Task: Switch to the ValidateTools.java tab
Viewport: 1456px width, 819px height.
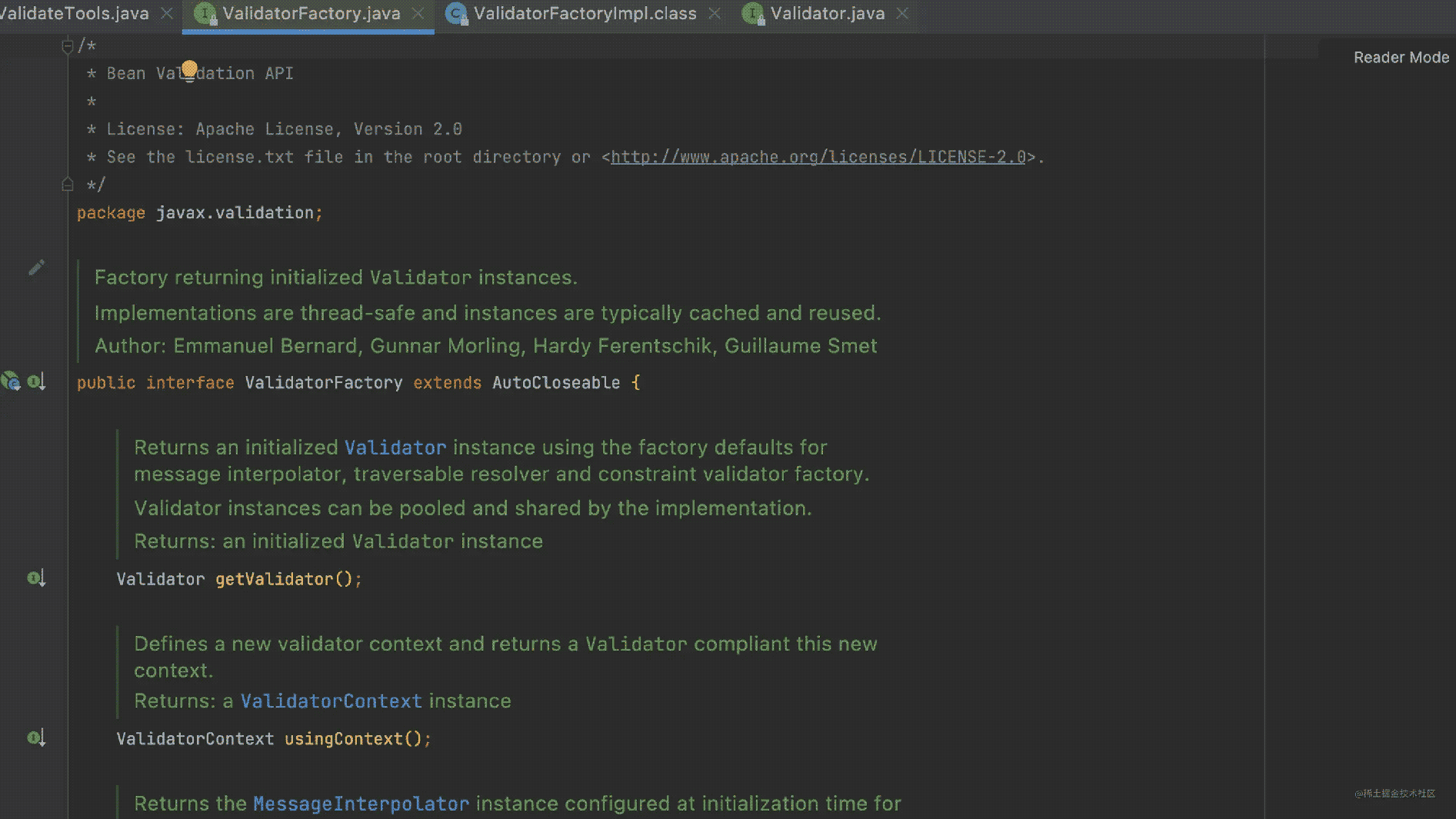Action: point(75,14)
